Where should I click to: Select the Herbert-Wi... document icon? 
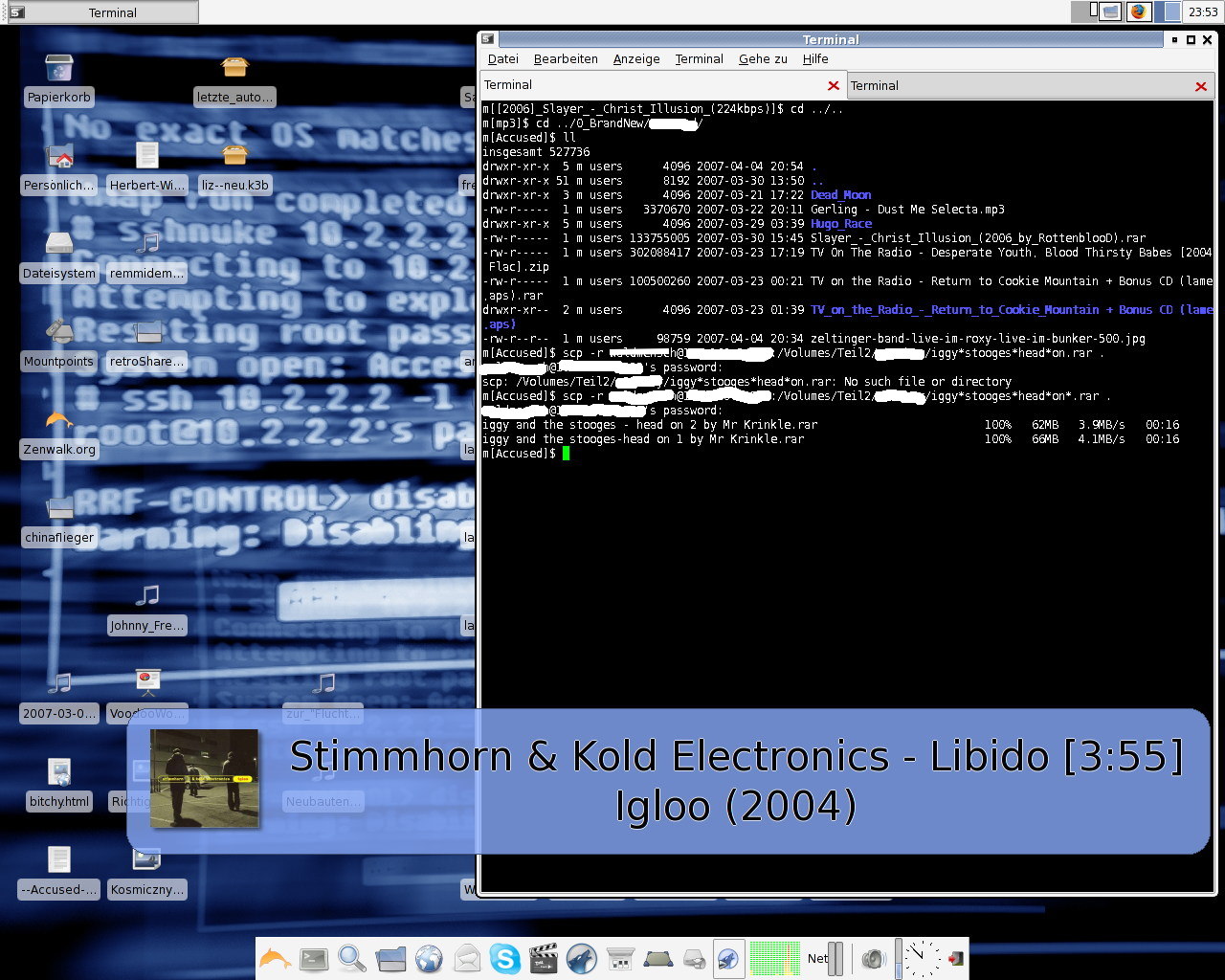coord(147,167)
